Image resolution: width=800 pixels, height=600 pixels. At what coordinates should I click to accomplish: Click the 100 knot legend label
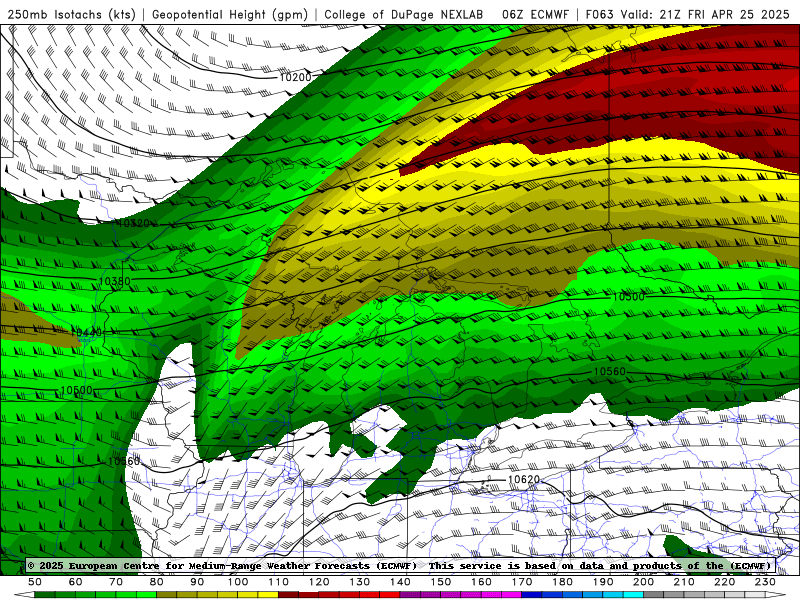[x=238, y=582]
